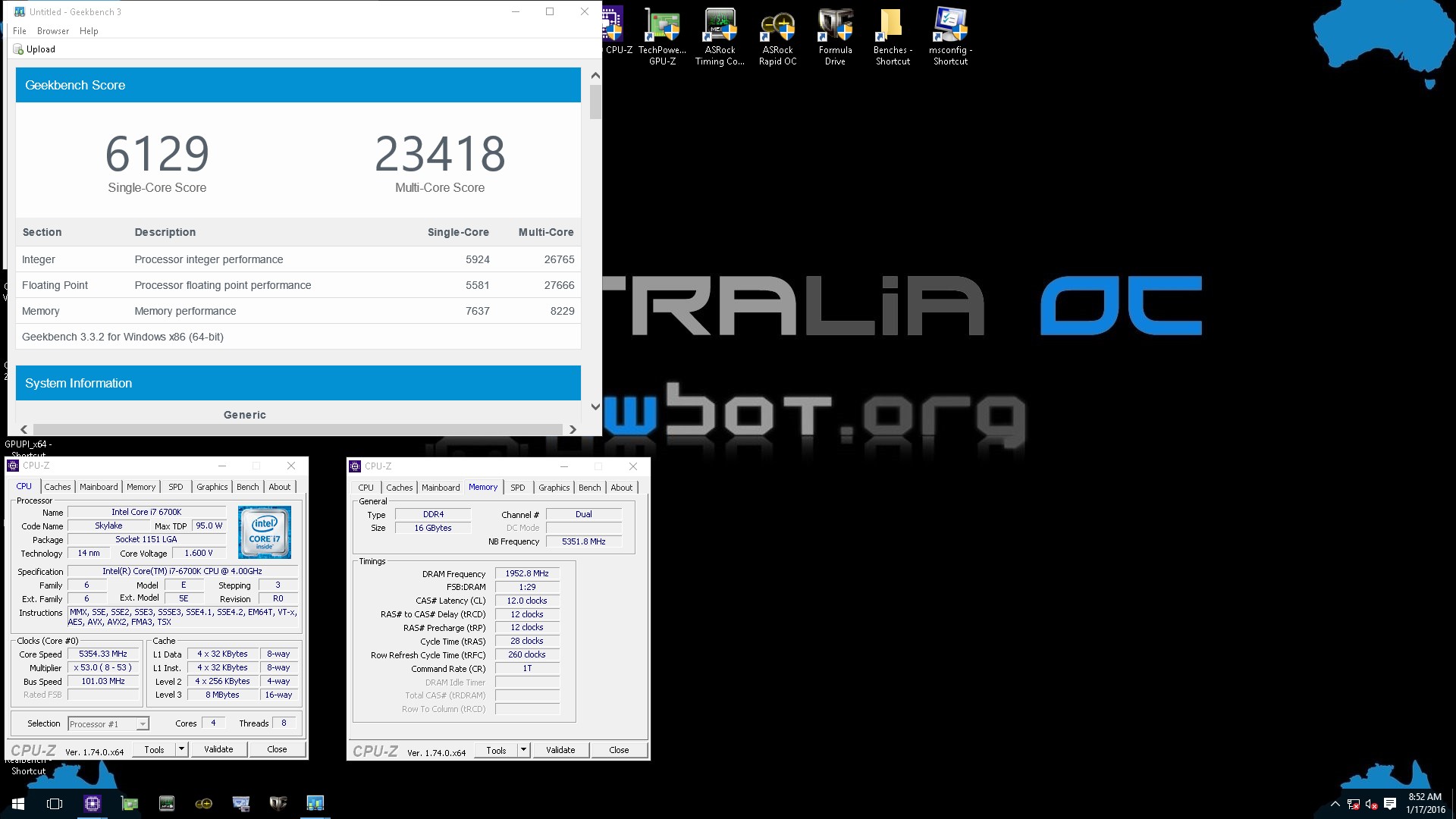Open ASRock Timing Configurator shortcut
1456x819 pixels.
pos(720,37)
